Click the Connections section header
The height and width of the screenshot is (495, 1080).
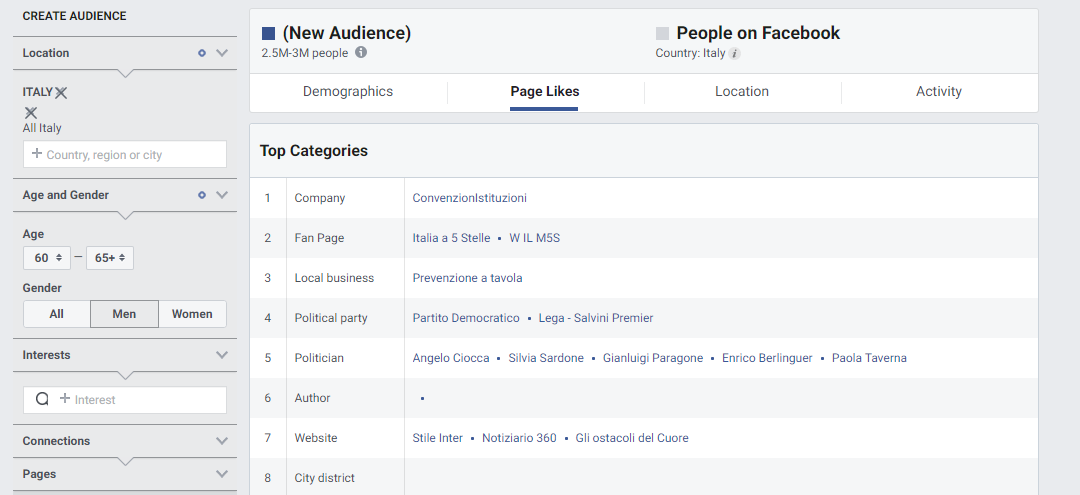click(x=125, y=441)
